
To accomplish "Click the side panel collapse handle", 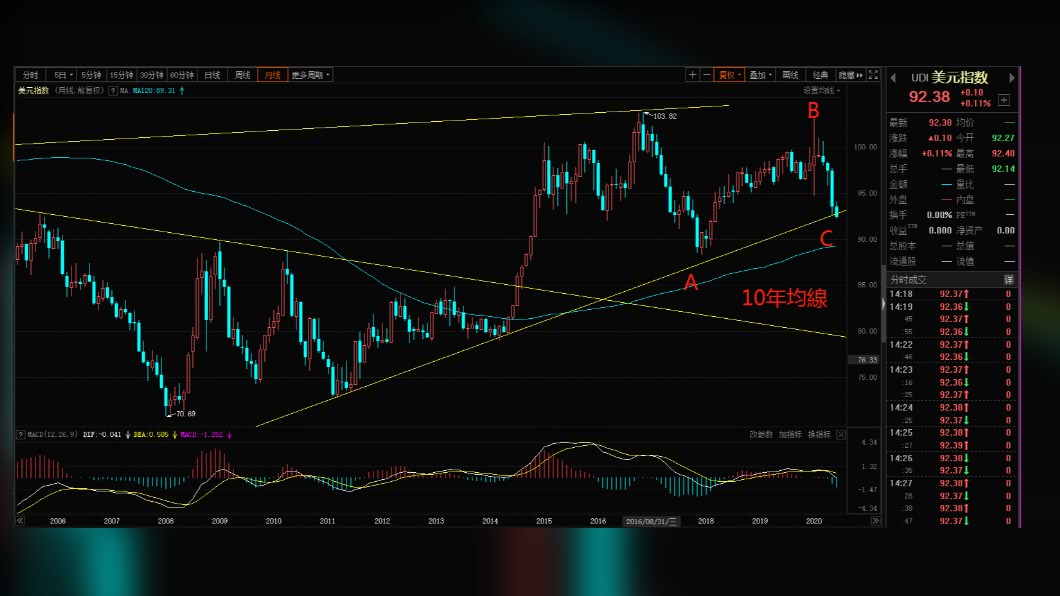I will (883, 304).
